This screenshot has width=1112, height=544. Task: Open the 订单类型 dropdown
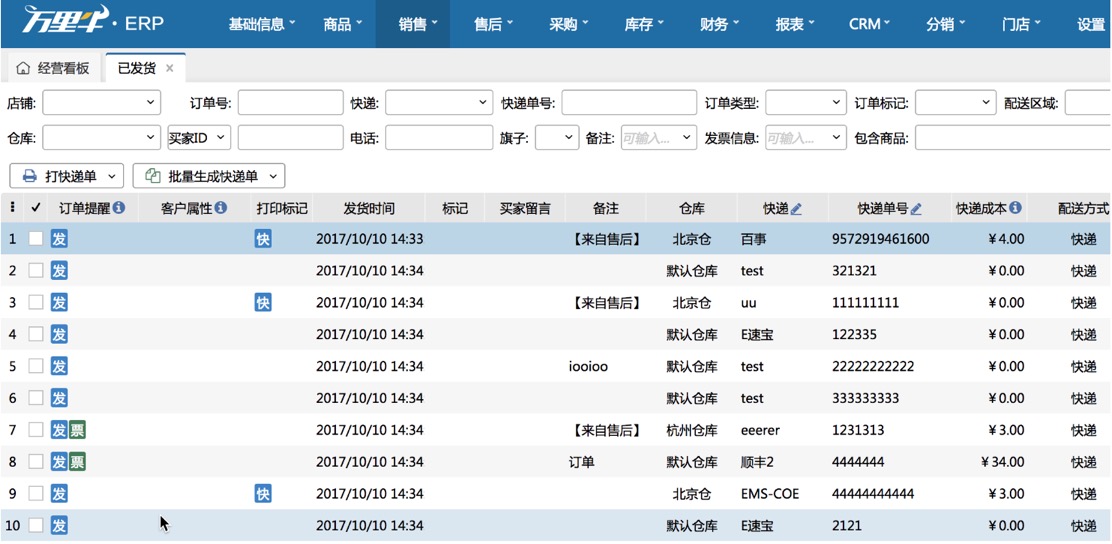click(x=806, y=103)
